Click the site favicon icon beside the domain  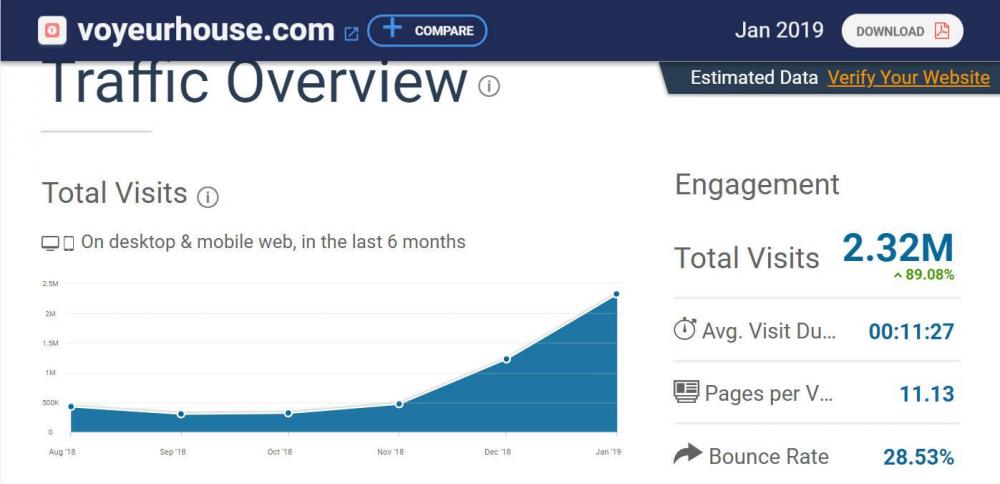click(x=53, y=31)
